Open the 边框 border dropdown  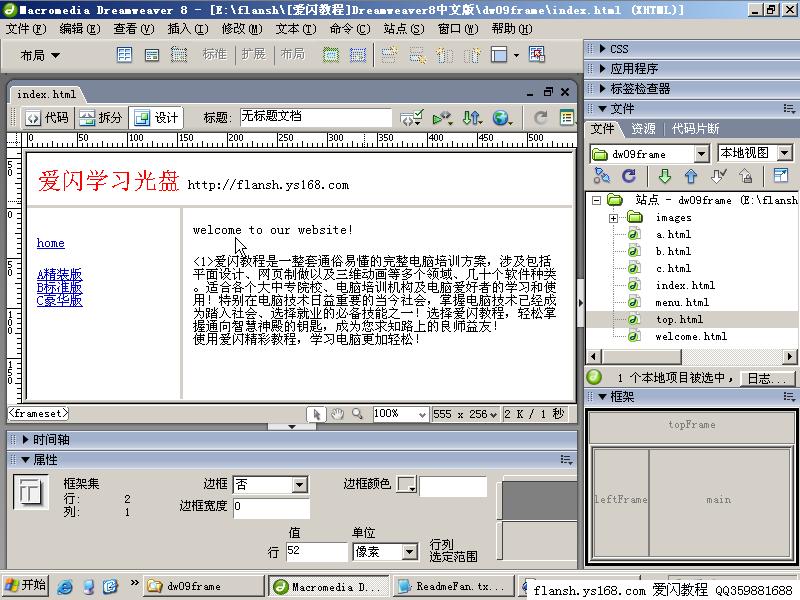[300, 484]
